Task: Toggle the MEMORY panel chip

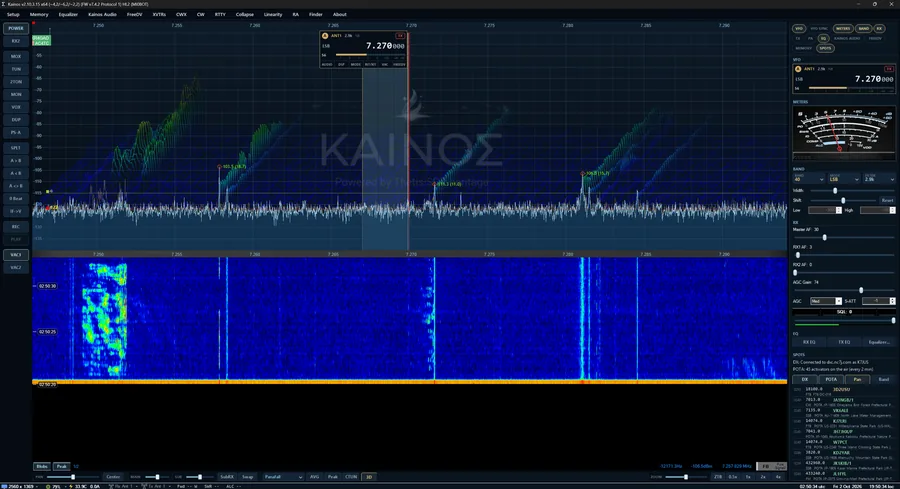Action: tap(804, 48)
